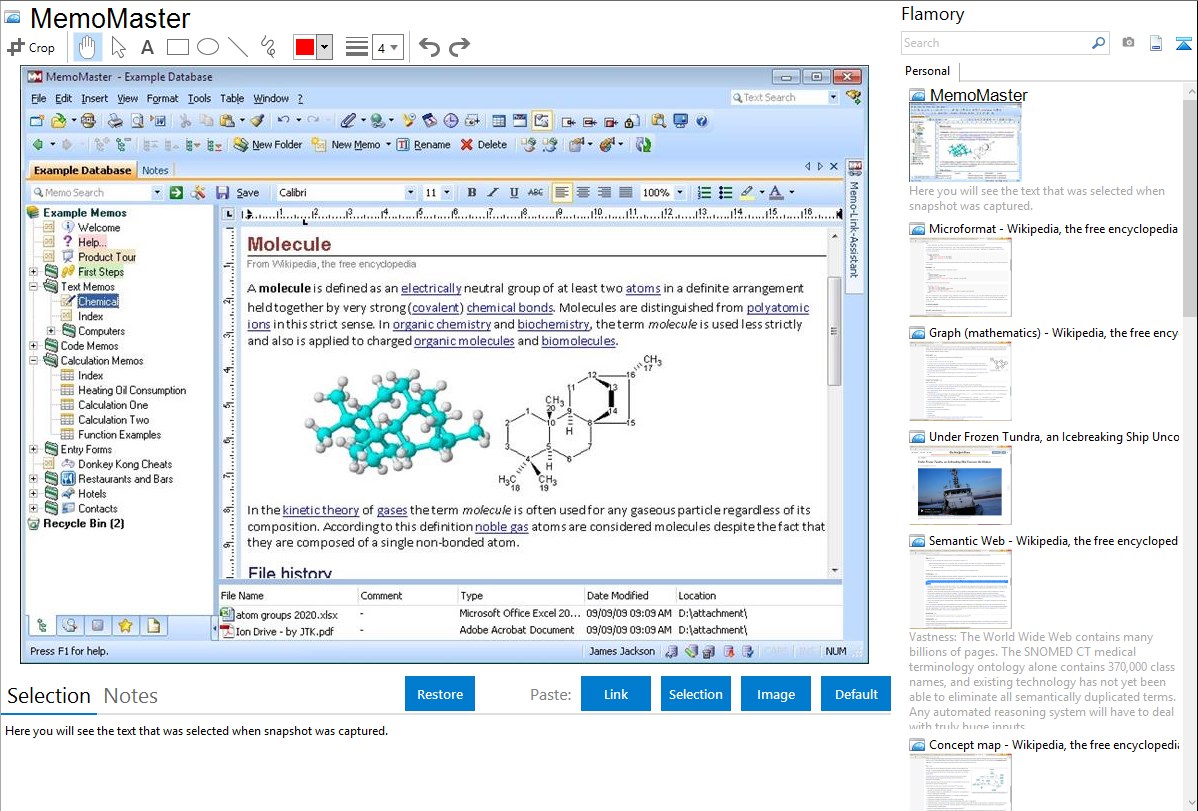Activate the hand pan tool
This screenshot has width=1198, height=811.
click(87, 47)
